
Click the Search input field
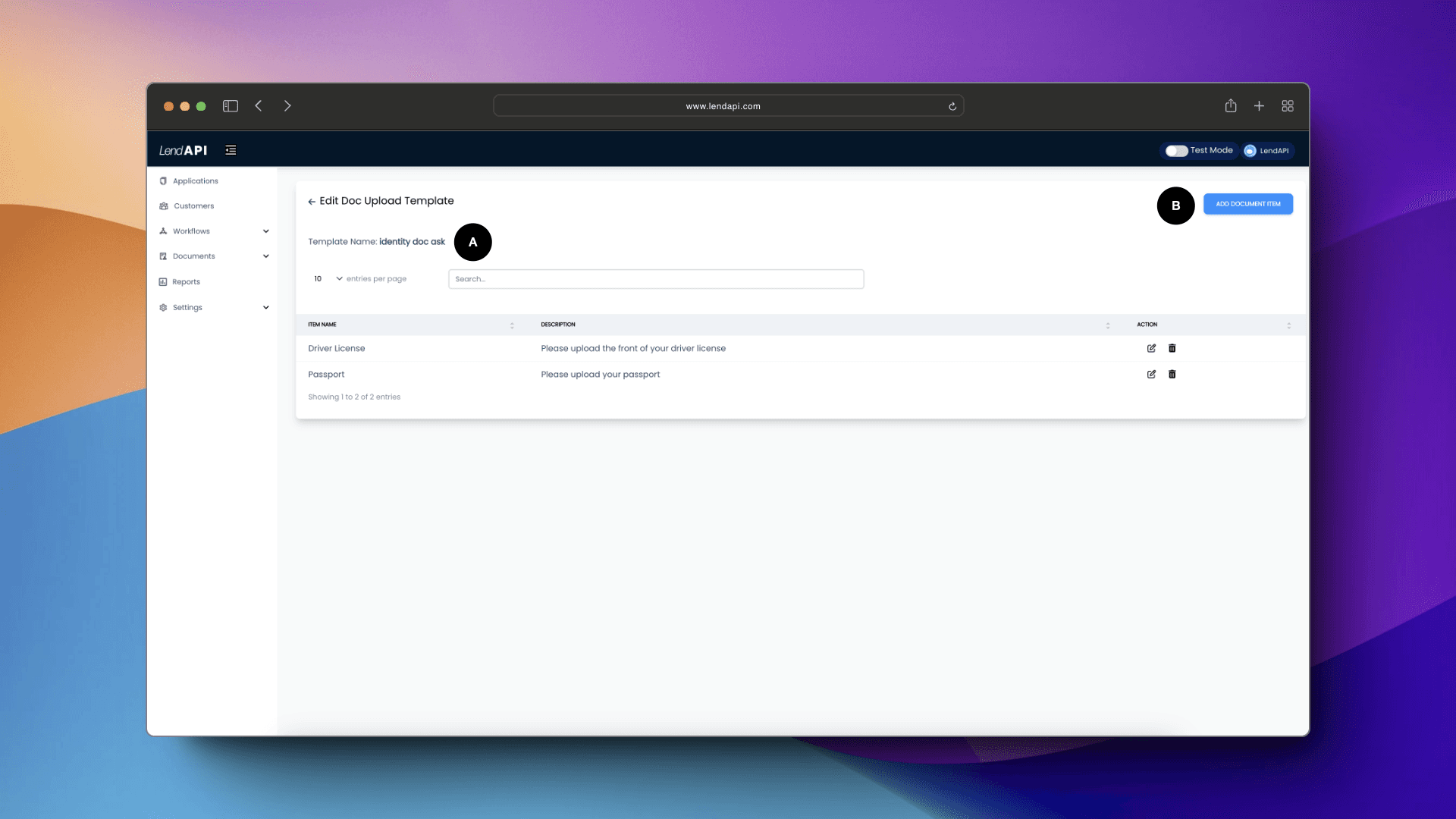(656, 278)
